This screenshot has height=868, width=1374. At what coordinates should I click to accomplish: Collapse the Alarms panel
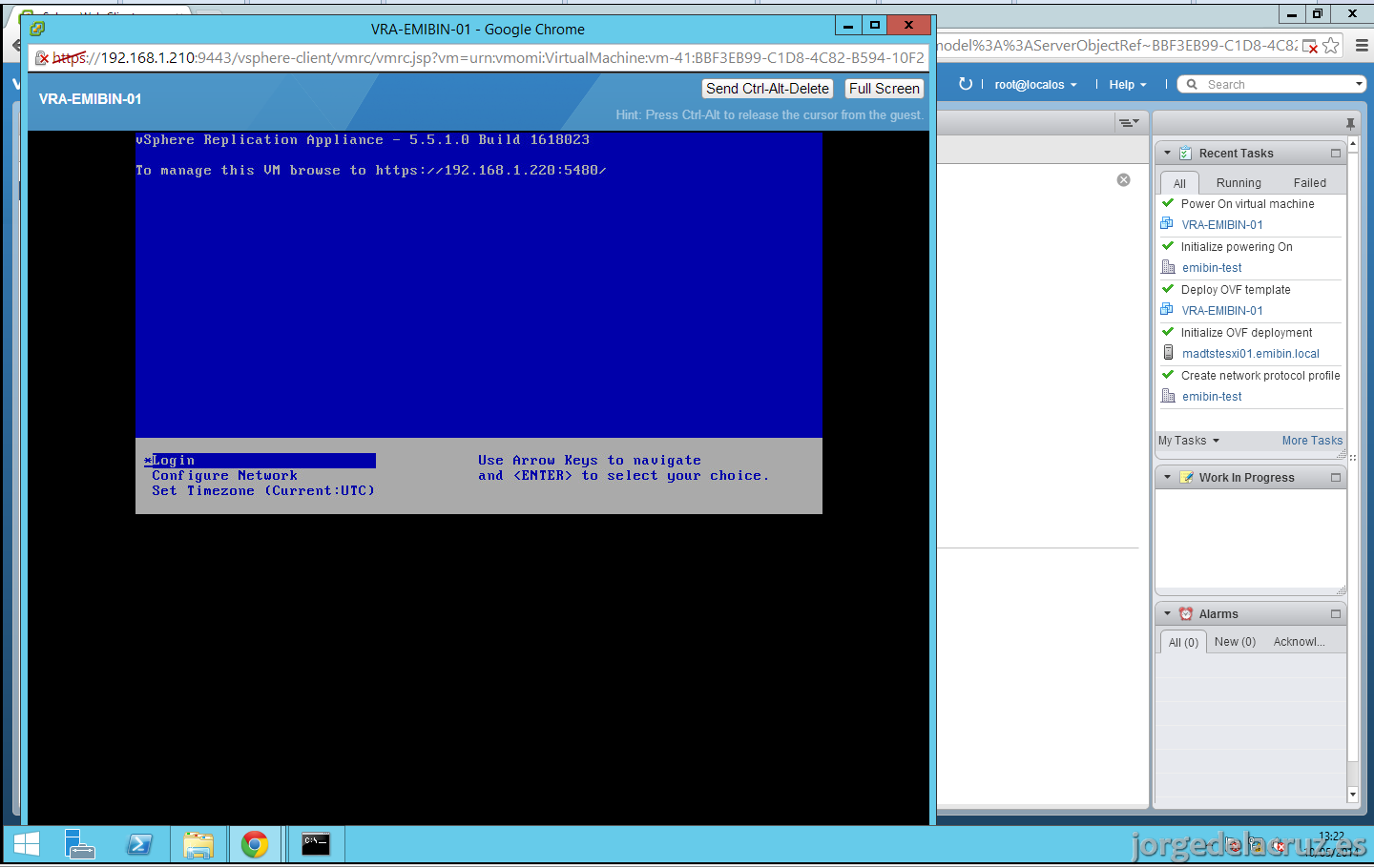point(1167,613)
